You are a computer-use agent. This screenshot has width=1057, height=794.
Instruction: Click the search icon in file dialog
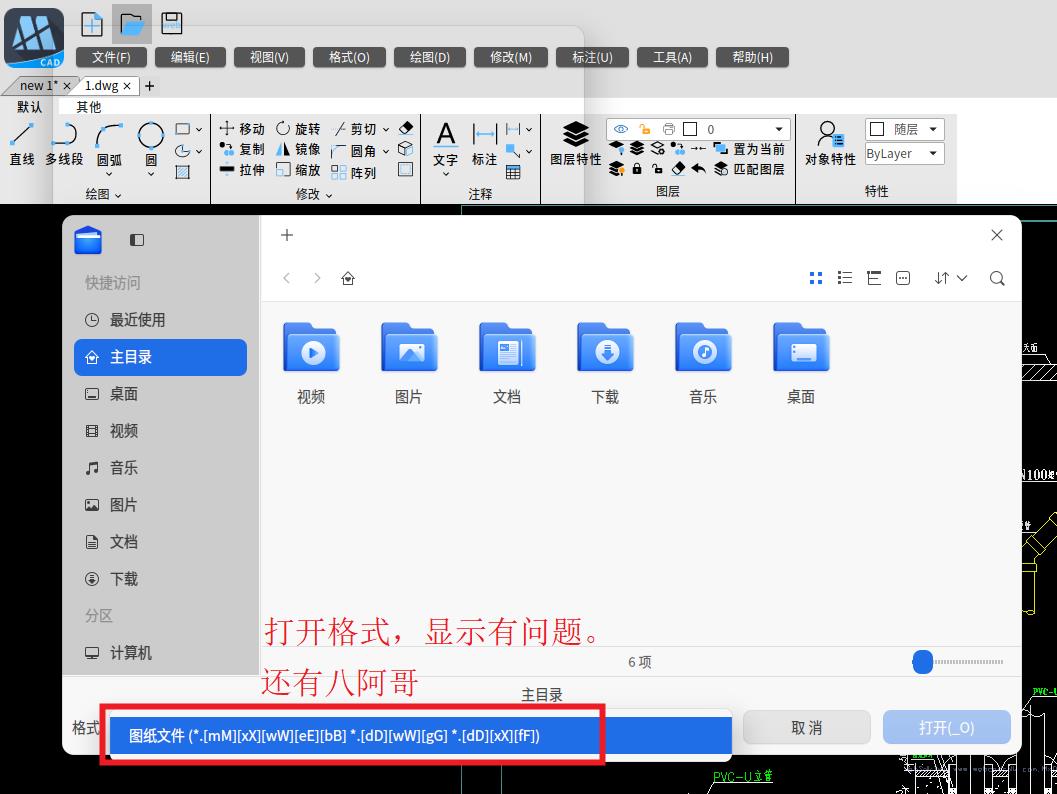tap(997, 278)
